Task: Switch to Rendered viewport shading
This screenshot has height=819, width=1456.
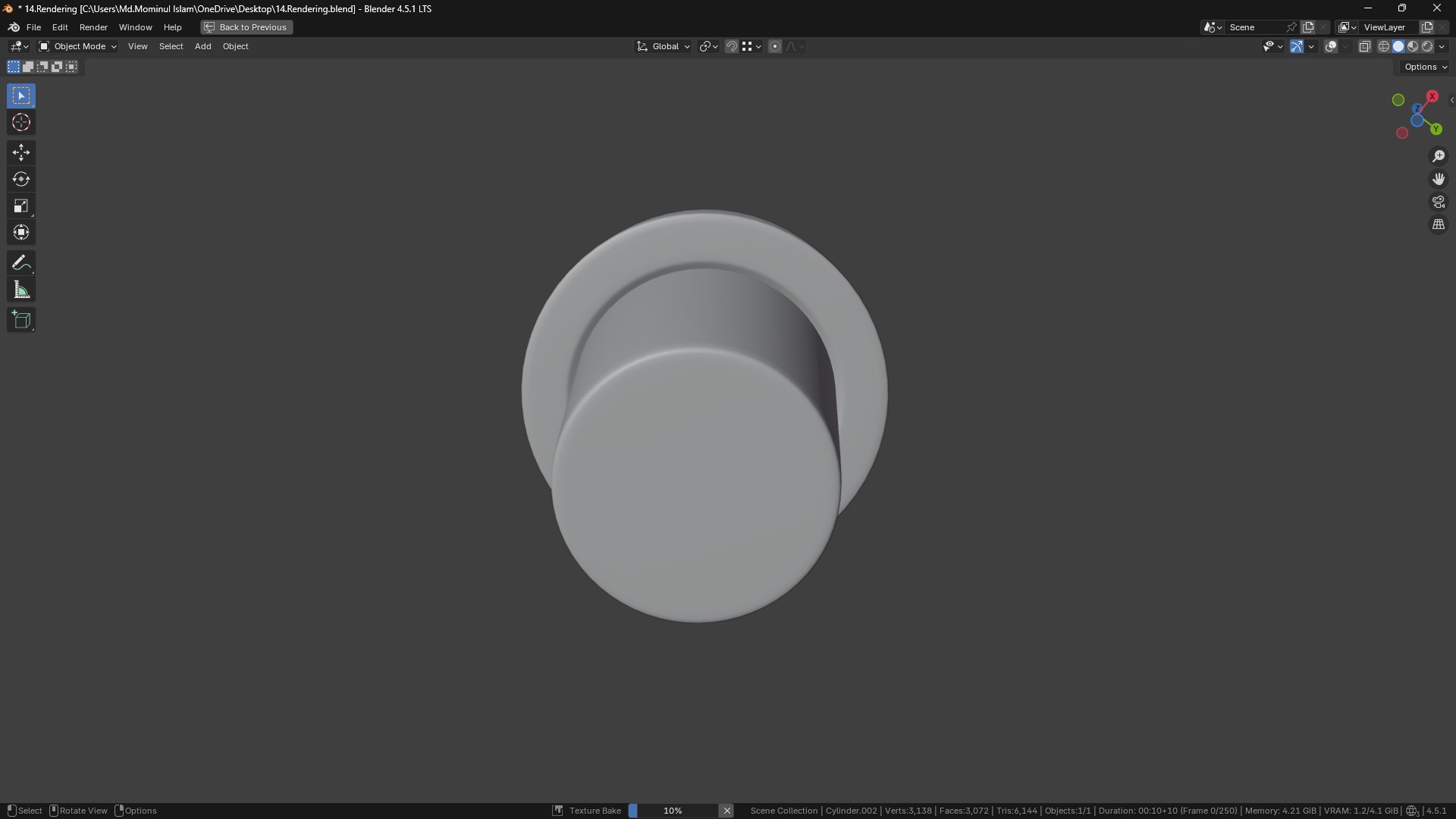Action: click(x=1427, y=47)
